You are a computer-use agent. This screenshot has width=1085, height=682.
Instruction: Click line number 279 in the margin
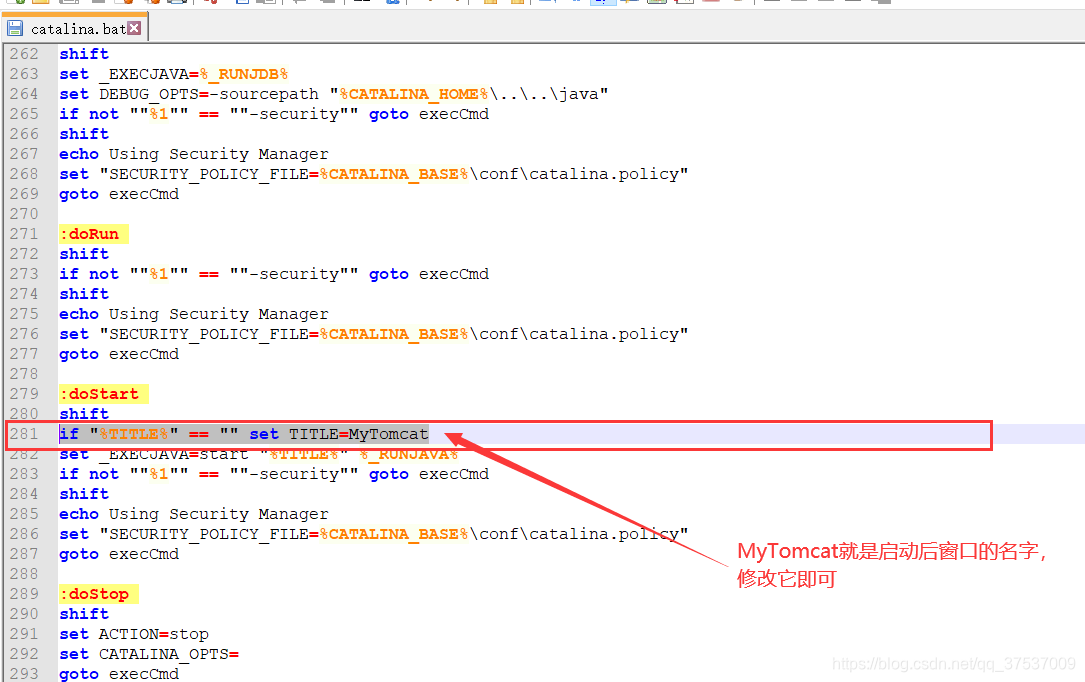point(24,394)
